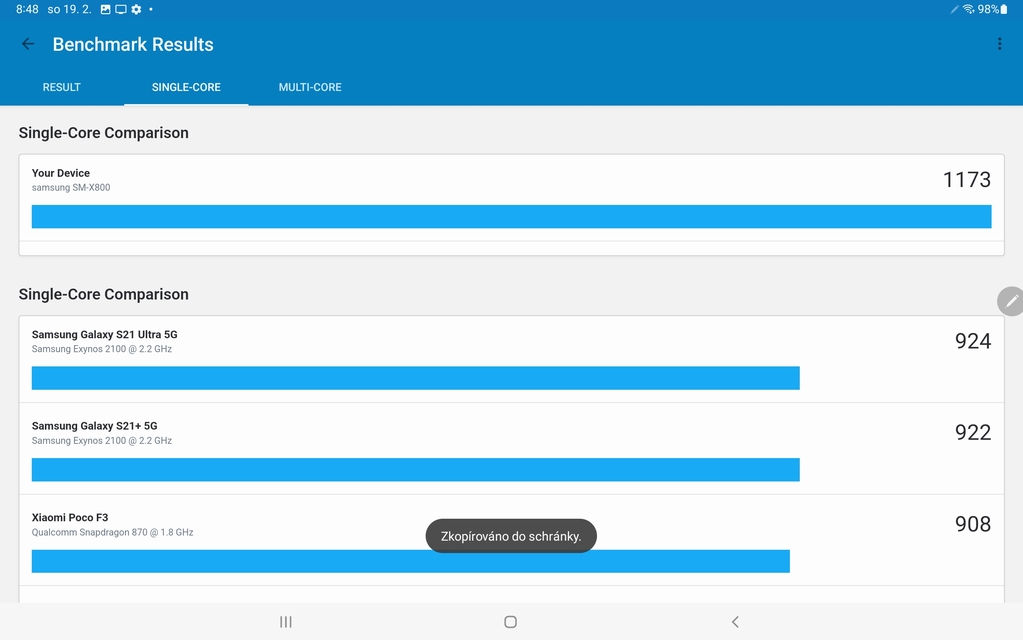1023x640 pixels.
Task: Tap the Your Device score bar
Action: (511, 216)
